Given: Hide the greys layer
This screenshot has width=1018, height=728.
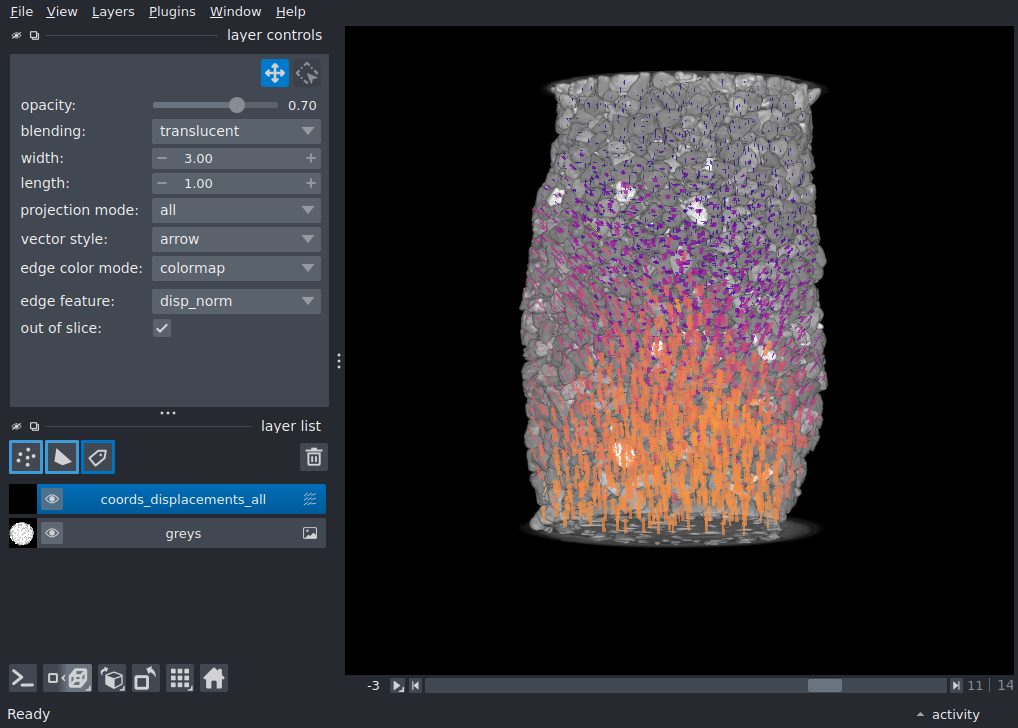Looking at the screenshot, I should (52, 533).
